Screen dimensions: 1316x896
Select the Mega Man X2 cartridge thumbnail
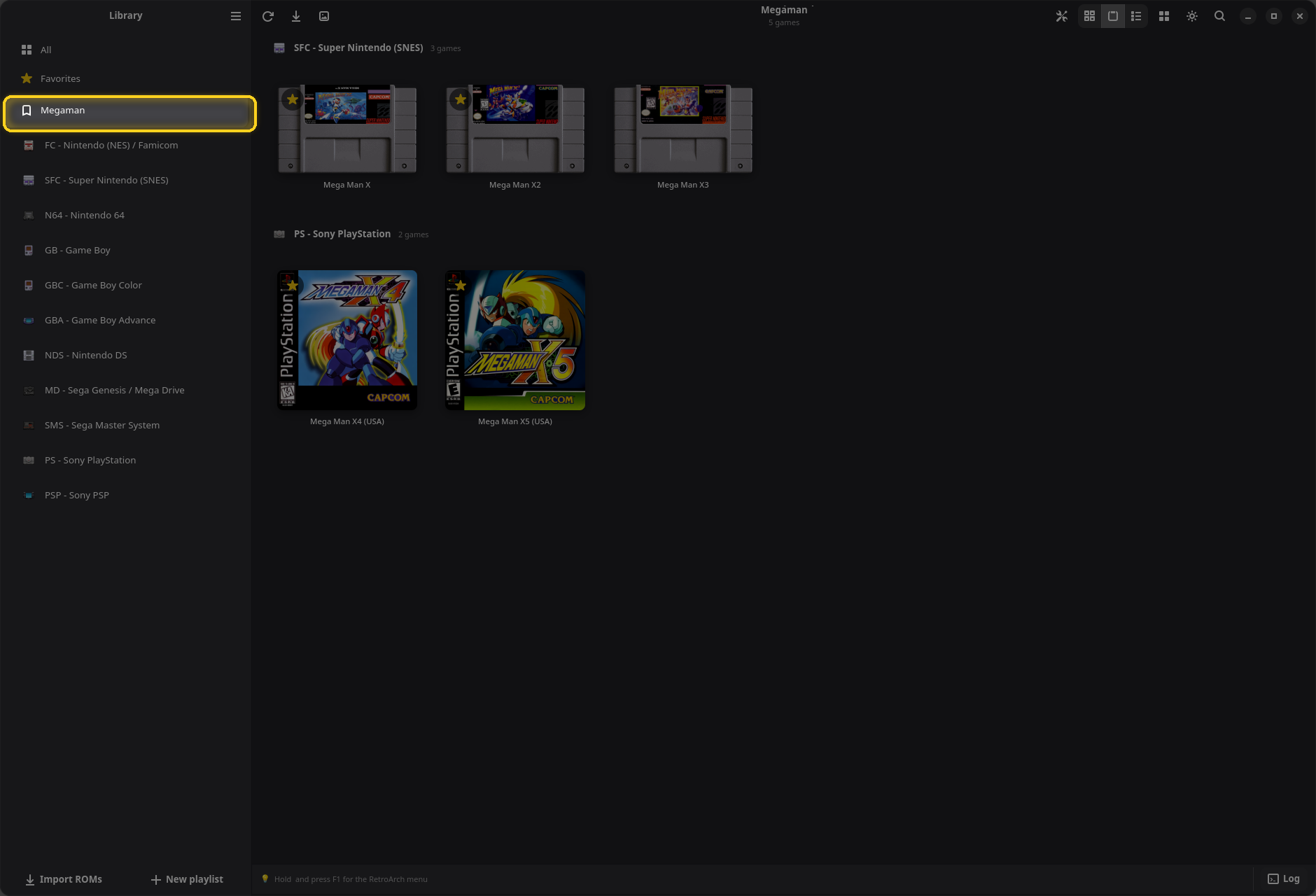point(515,129)
